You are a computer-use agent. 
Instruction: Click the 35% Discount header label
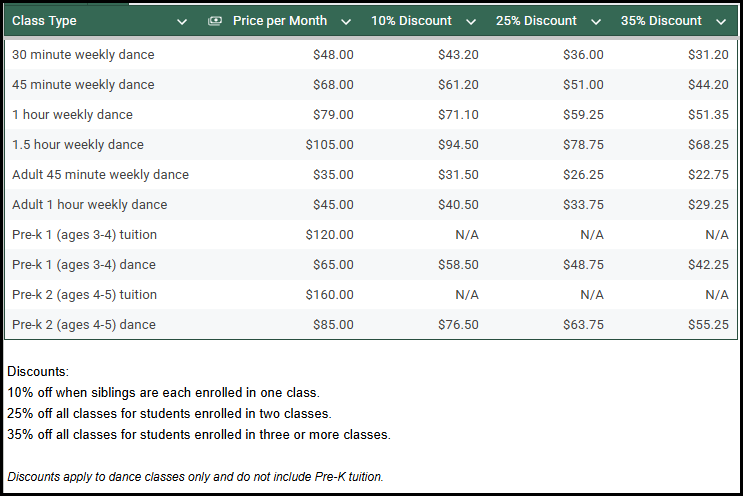661,21
